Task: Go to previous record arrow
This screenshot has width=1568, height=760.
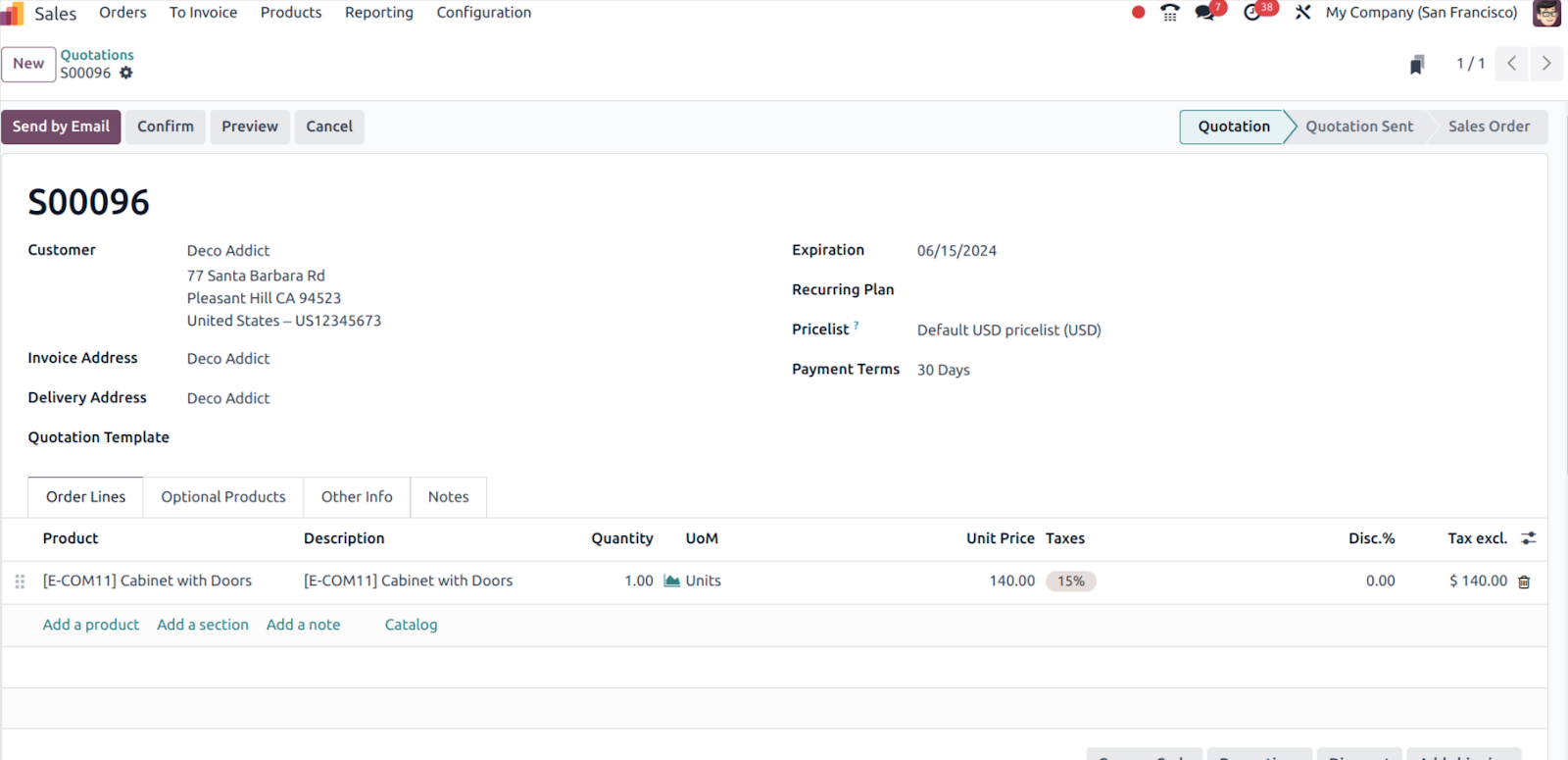Action: (x=1512, y=64)
